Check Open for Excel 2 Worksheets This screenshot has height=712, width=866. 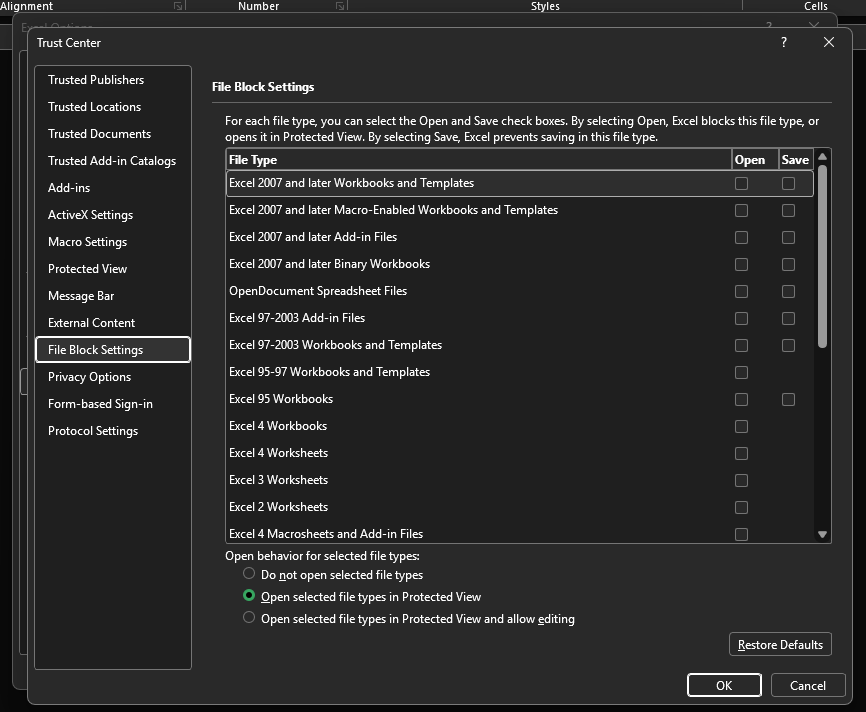click(741, 508)
